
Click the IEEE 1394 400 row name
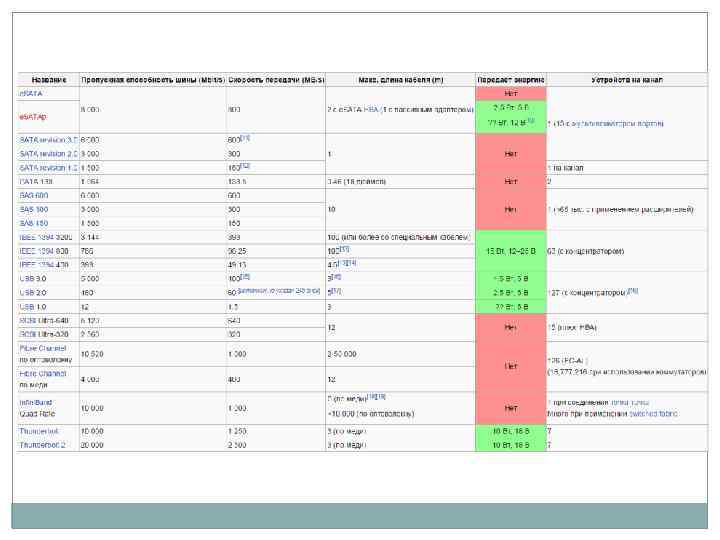point(44,265)
